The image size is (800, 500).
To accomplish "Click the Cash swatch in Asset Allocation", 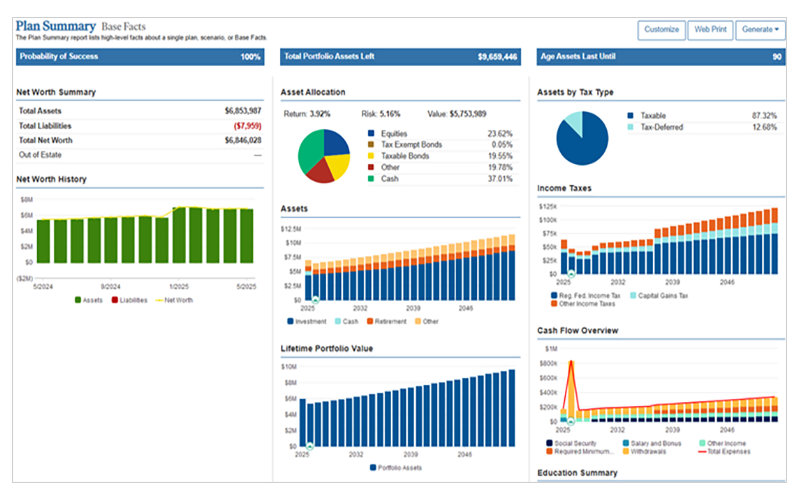I will [x=372, y=179].
